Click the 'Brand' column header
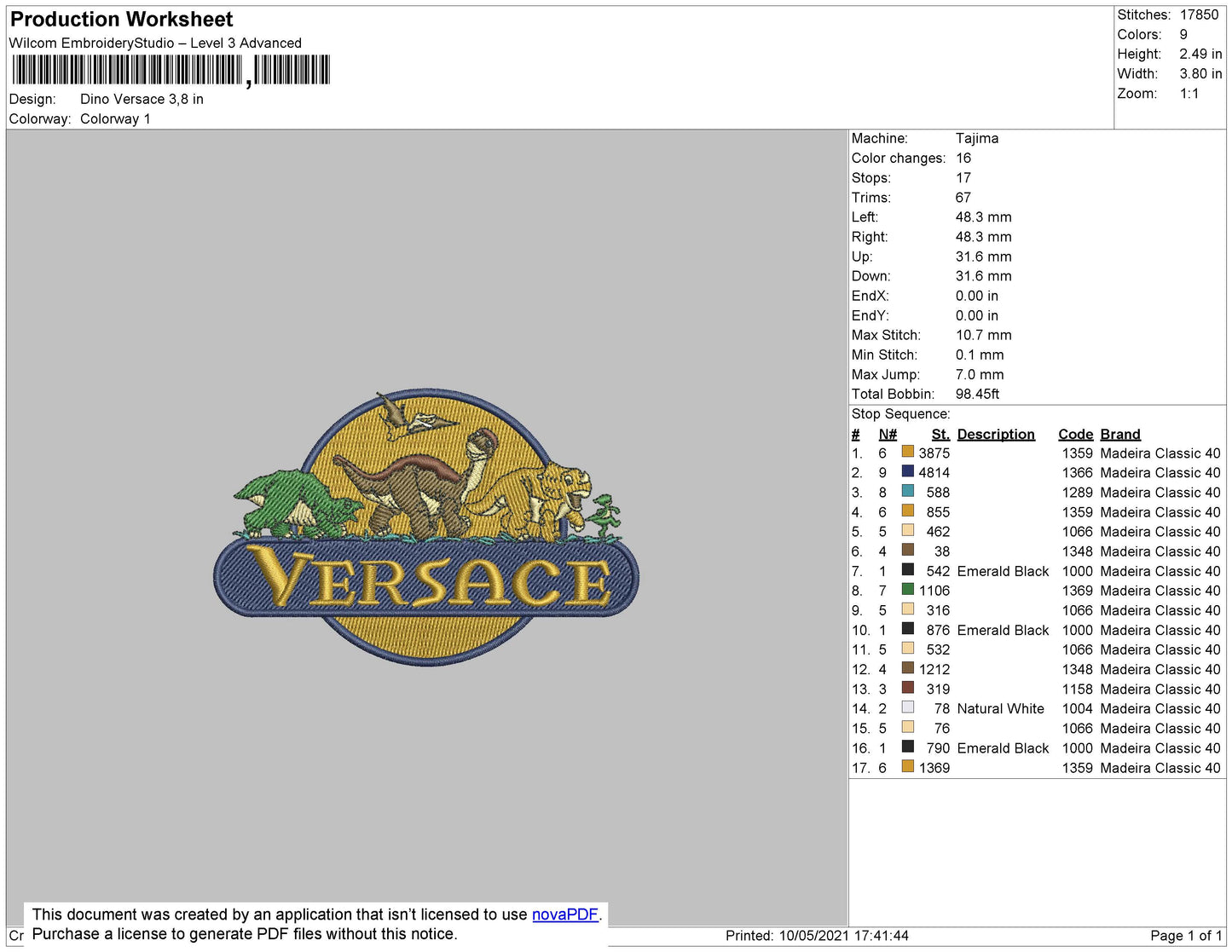Image resolution: width=1232 pixels, height=952 pixels. pos(1120,434)
